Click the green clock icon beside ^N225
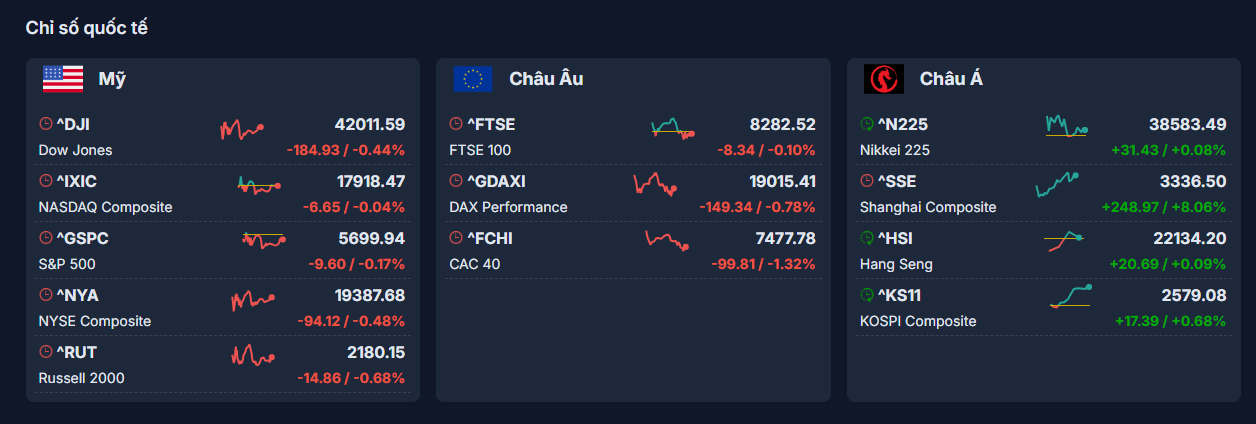Image resolution: width=1256 pixels, height=424 pixels. 867,124
